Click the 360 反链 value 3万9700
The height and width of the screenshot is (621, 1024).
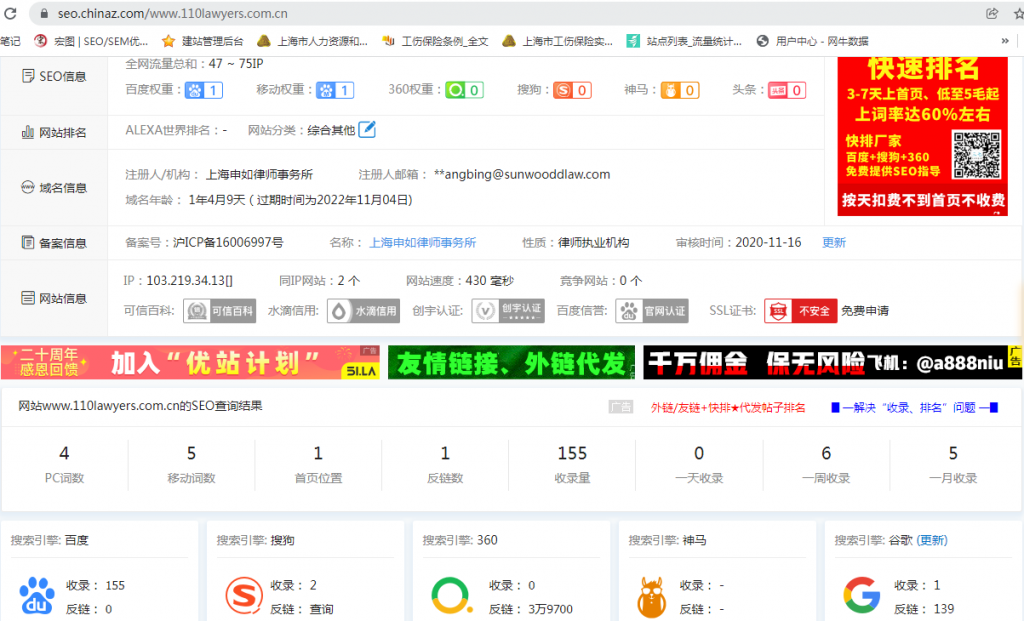[x=551, y=609]
